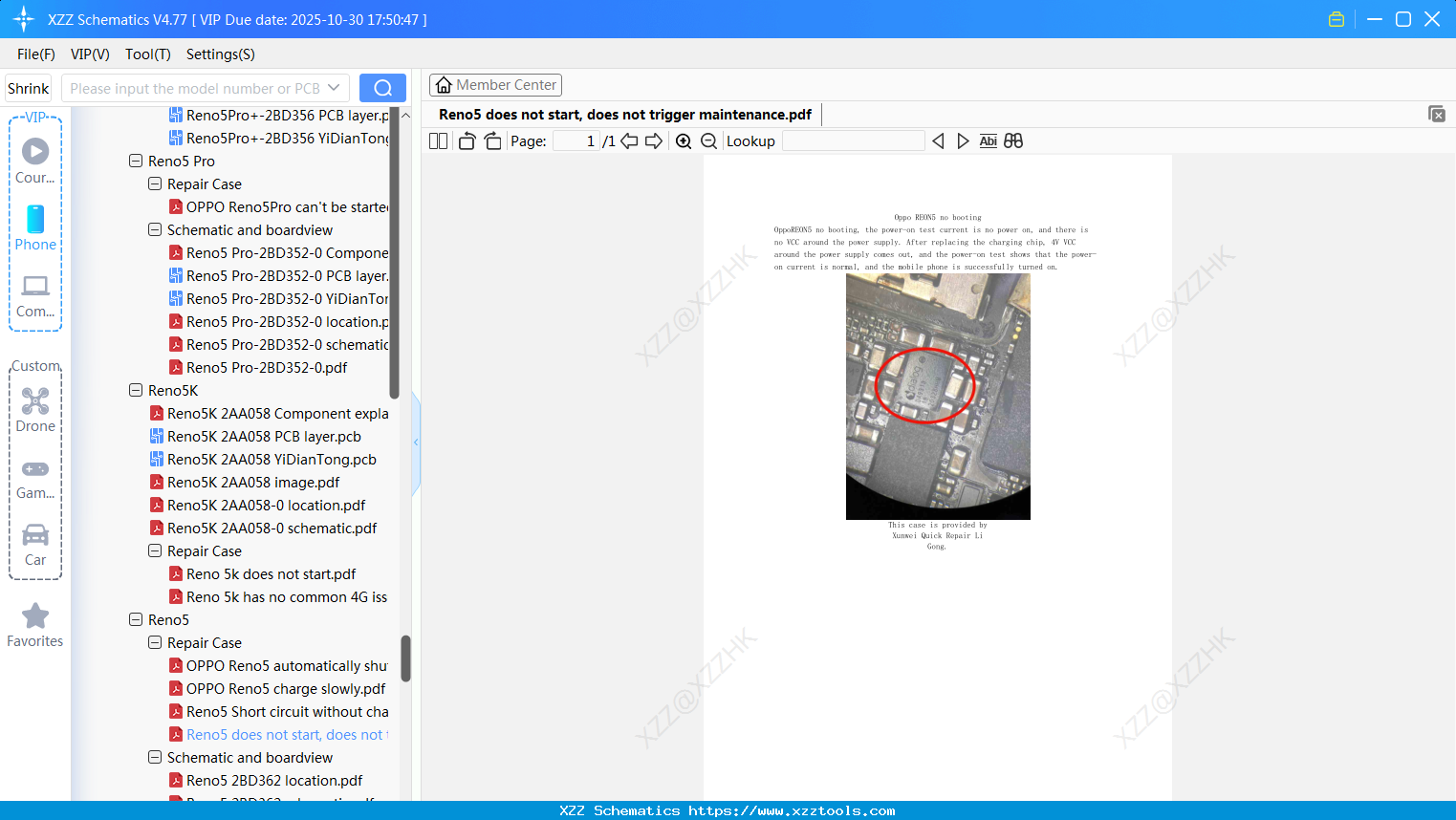The height and width of the screenshot is (820, 1456).
Task: Open Reno5K 2AA058 PCB layer.pcb
Action: tap(255, 436)
